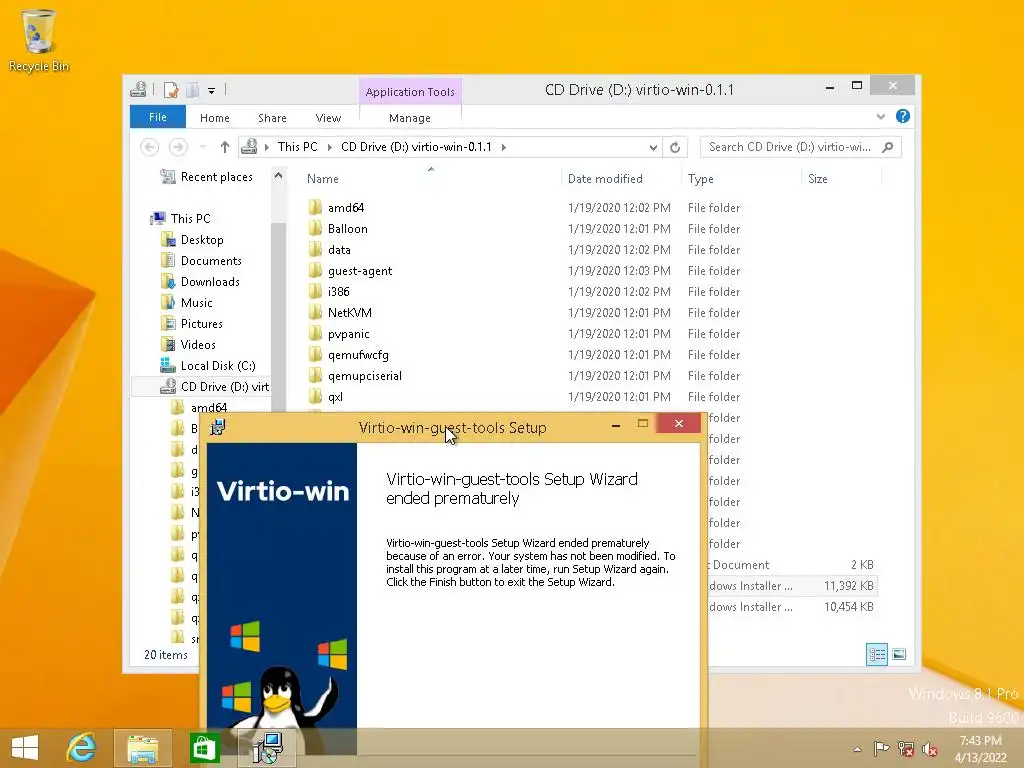Open the Recycle Bin desktop icon
The width and height of the screenshot is (1024, 768).
(x=38, y=40)
